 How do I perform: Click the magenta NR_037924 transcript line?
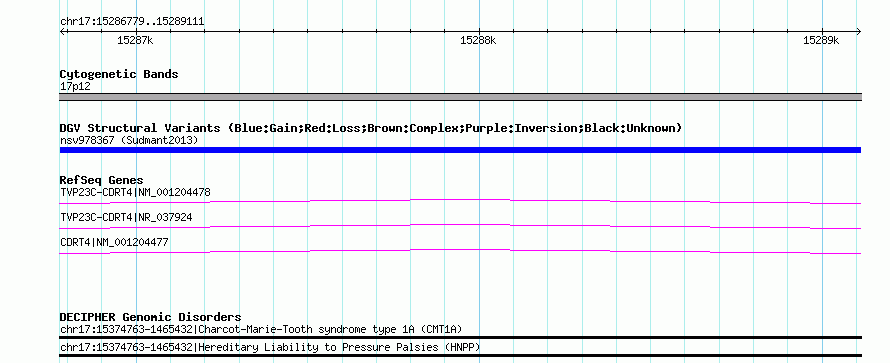pyautogui.click(x=460, y=226)
